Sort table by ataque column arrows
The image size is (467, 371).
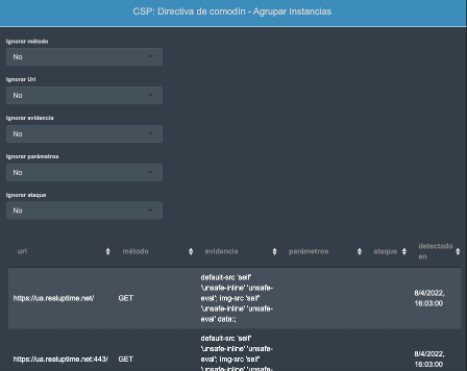404,251
